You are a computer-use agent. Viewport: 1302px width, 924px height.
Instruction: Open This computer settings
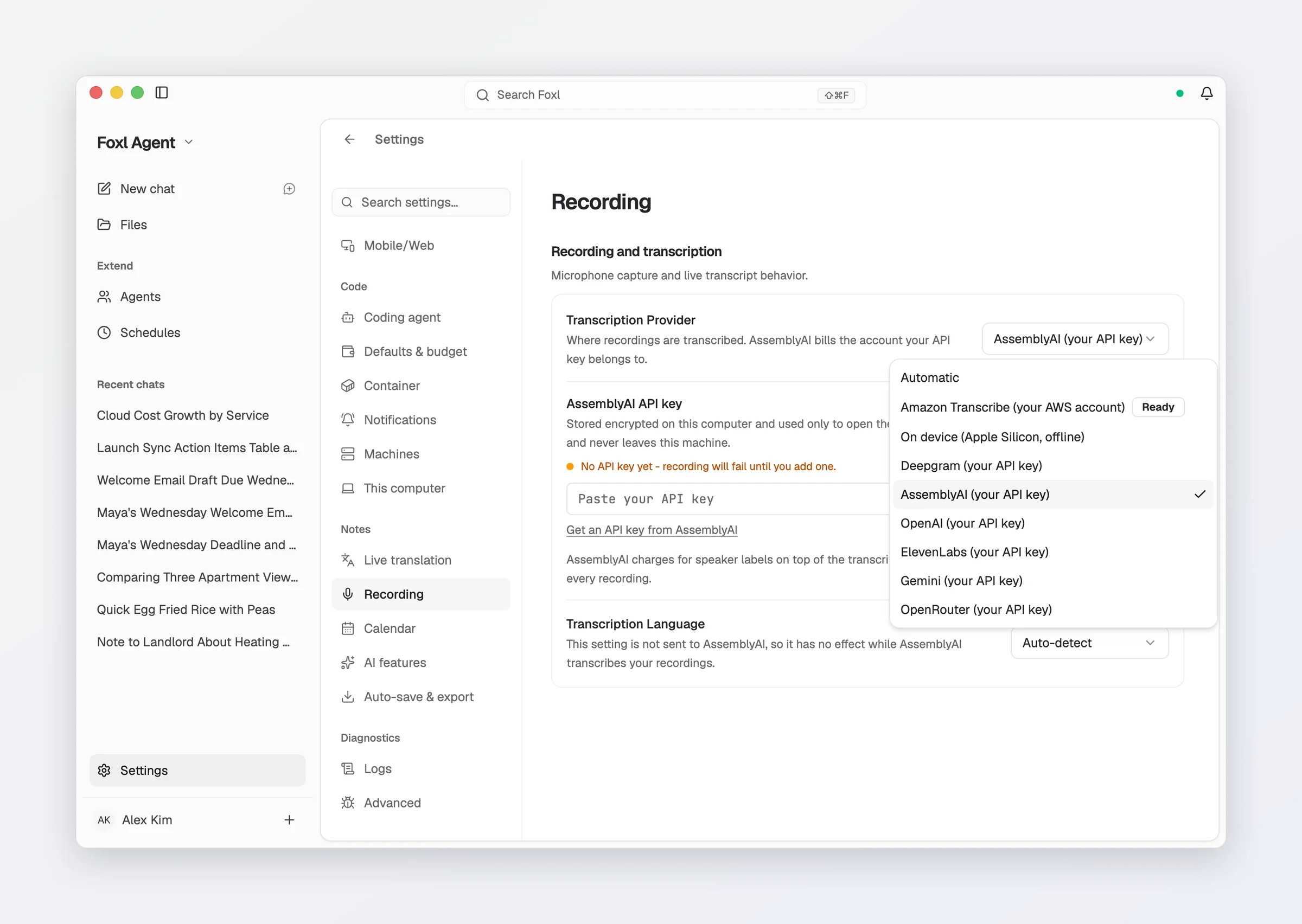coord(420,488)
